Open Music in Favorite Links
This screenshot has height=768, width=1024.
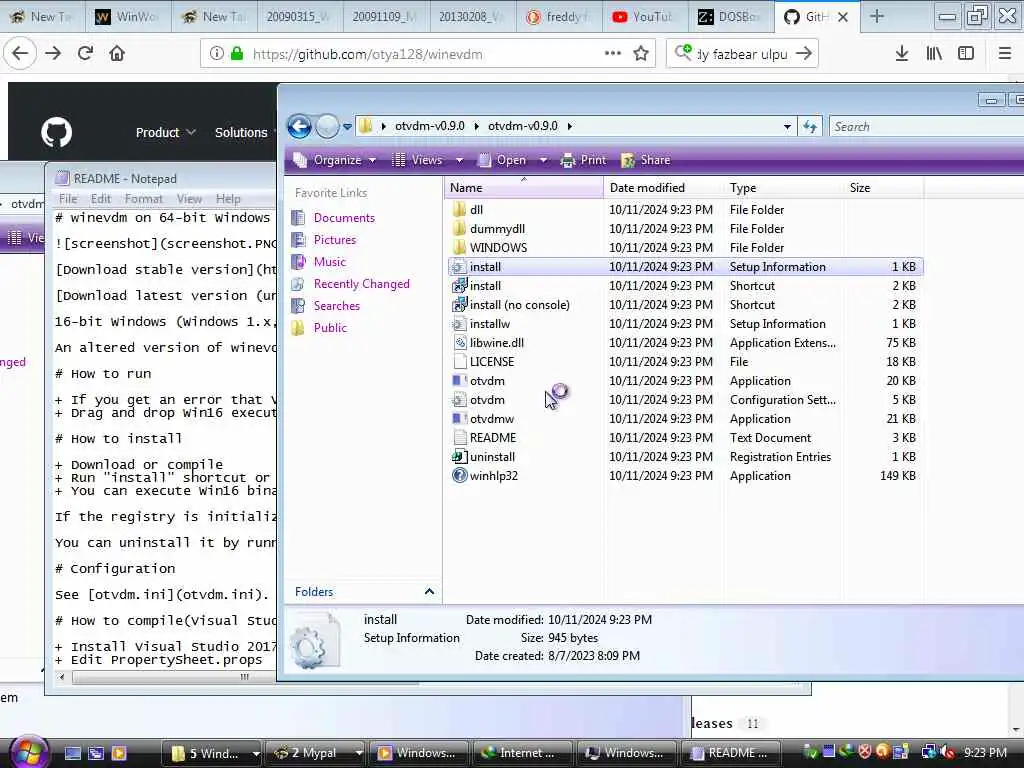point(329,262)
